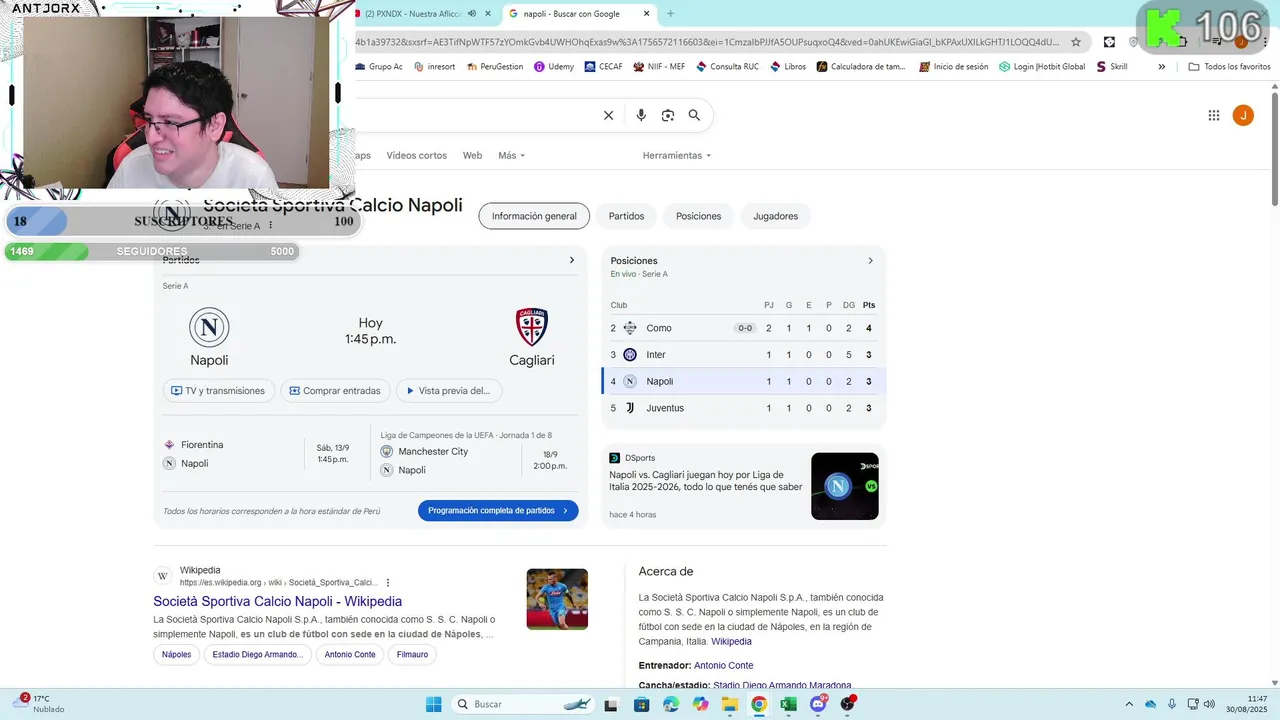Viewport: 1280px width, 720px height.
Task: Open the Società Sportiva Calcio Napoli - Wikipedia link
Action: [x=277, y=601]
